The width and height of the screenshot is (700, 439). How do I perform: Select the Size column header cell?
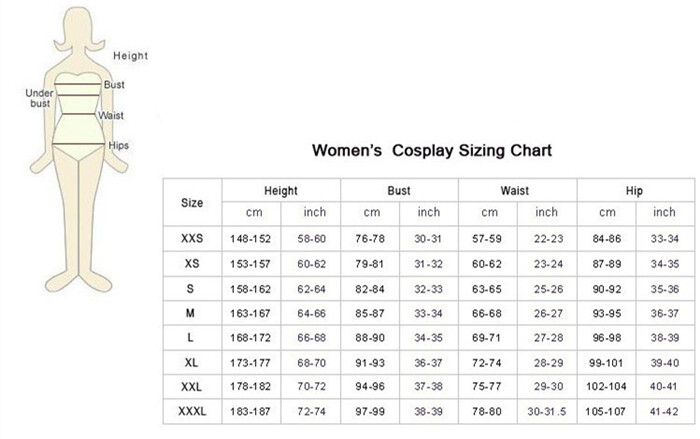coord(192,202)
